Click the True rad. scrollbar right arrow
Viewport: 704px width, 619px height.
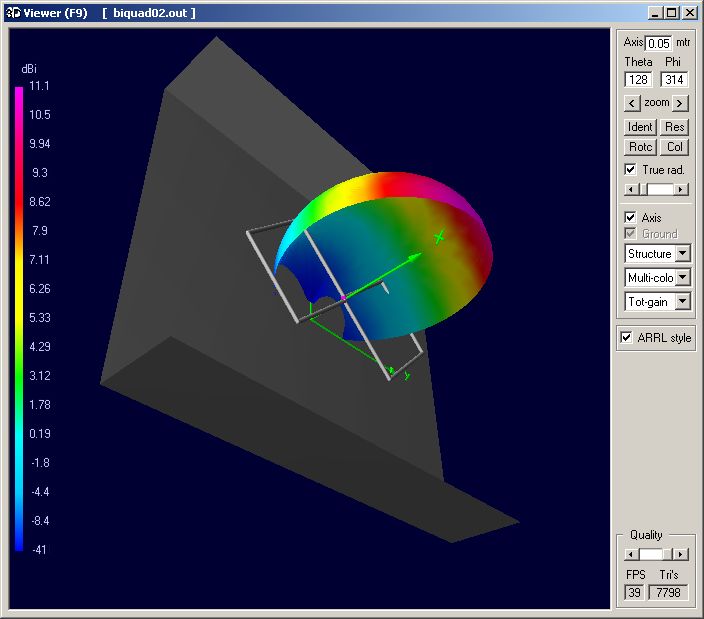coord(681,189)
